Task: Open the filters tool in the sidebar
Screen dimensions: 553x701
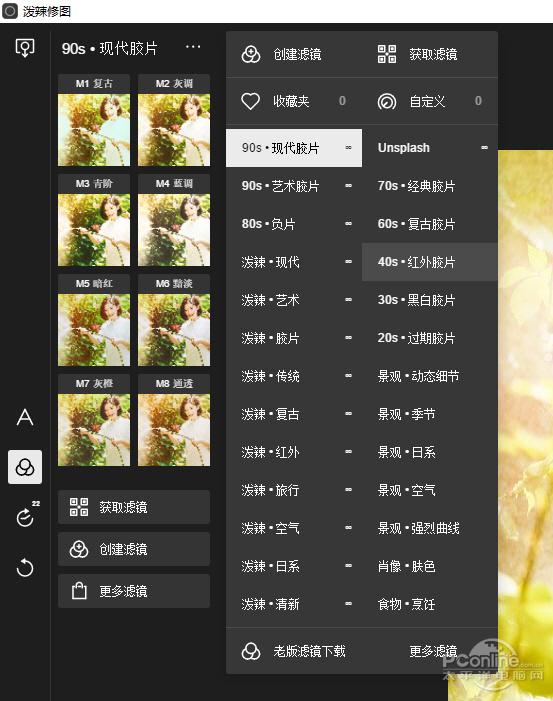Action: point(25,467)
